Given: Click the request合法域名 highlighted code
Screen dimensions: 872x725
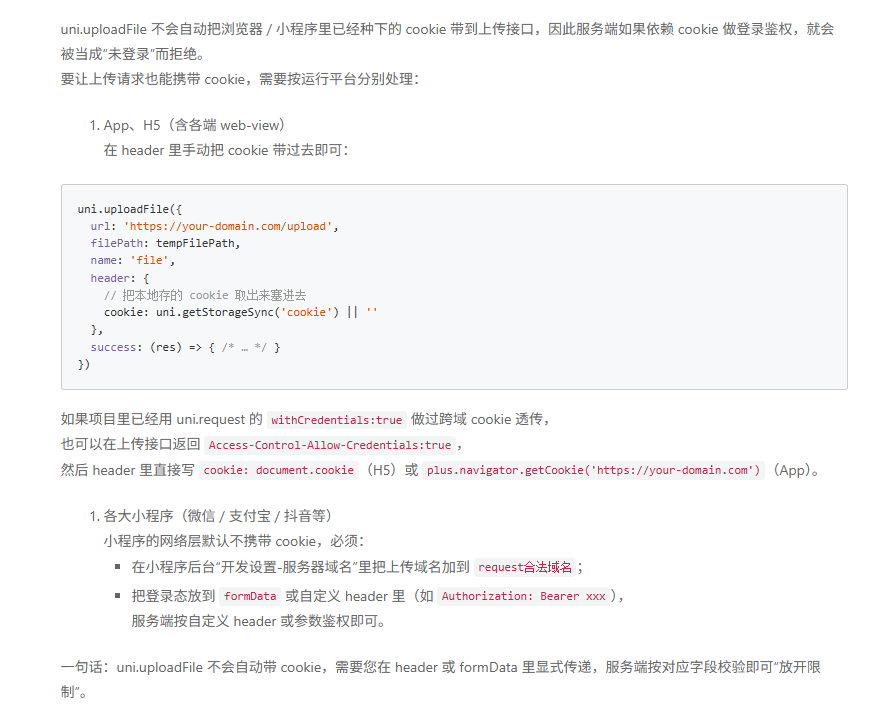Looking at the screenshot, I should tap(525, 567).
